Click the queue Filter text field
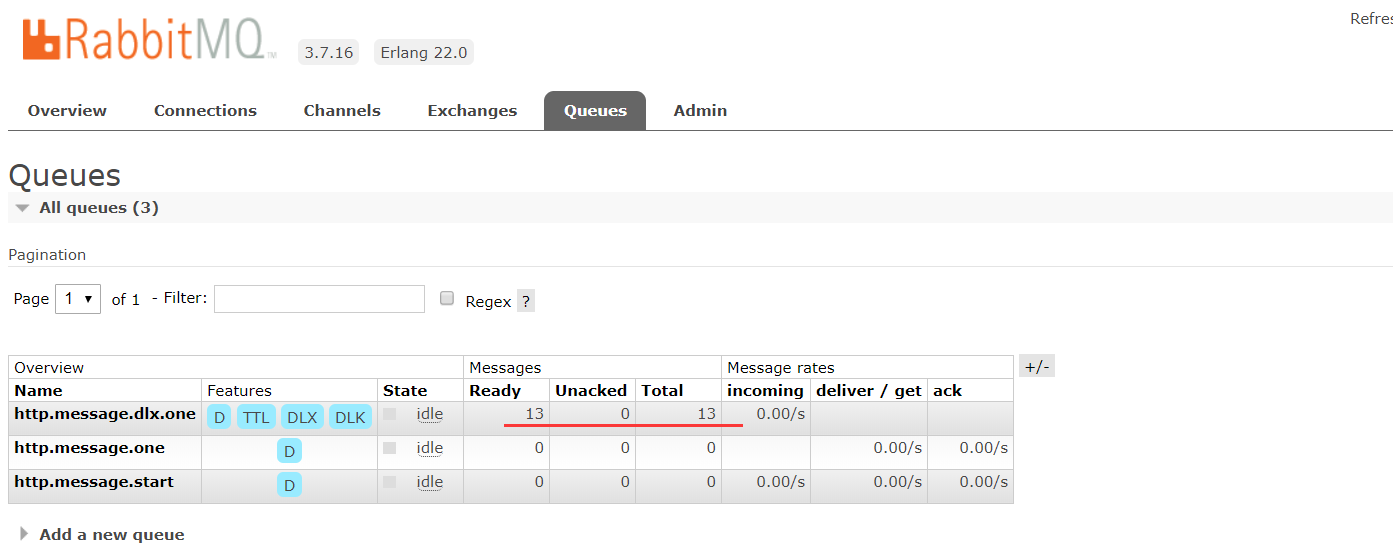1393x547 pixels. [x=319, y=299]
